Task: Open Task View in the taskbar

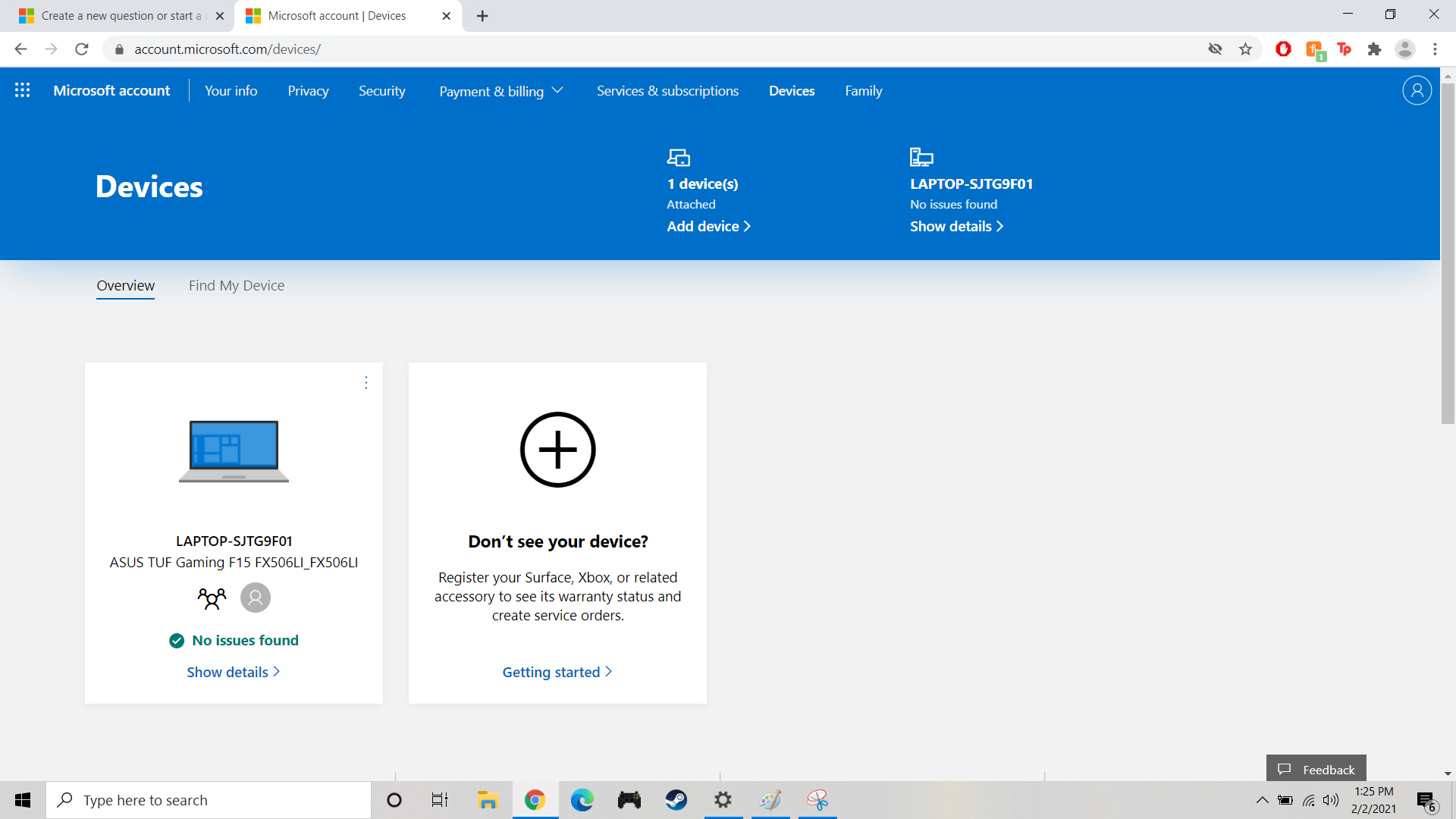Action: [x=440, y=800]
